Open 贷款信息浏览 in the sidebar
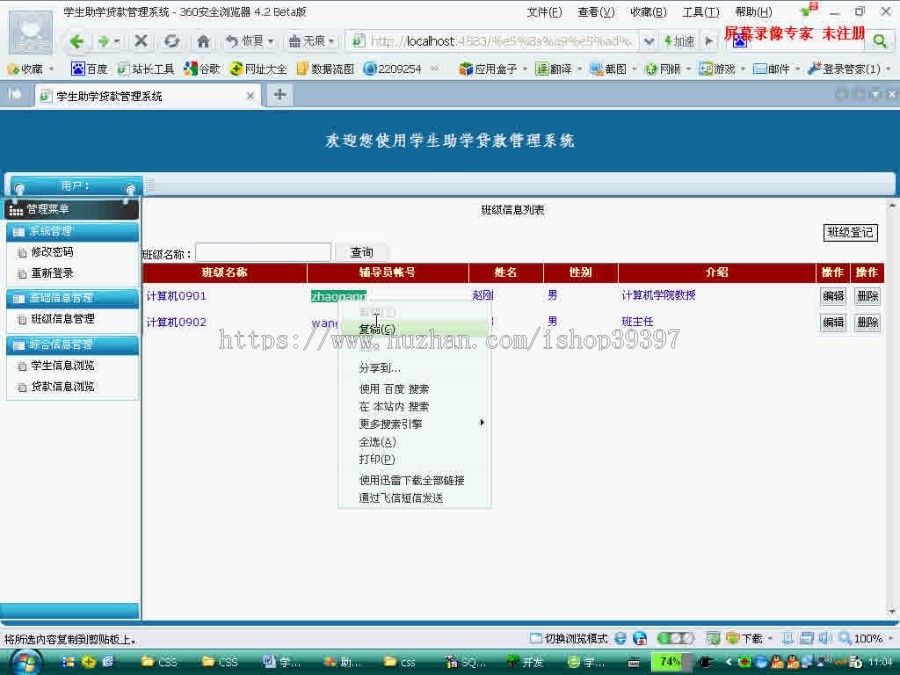900x675 pixels. [62, 387]
